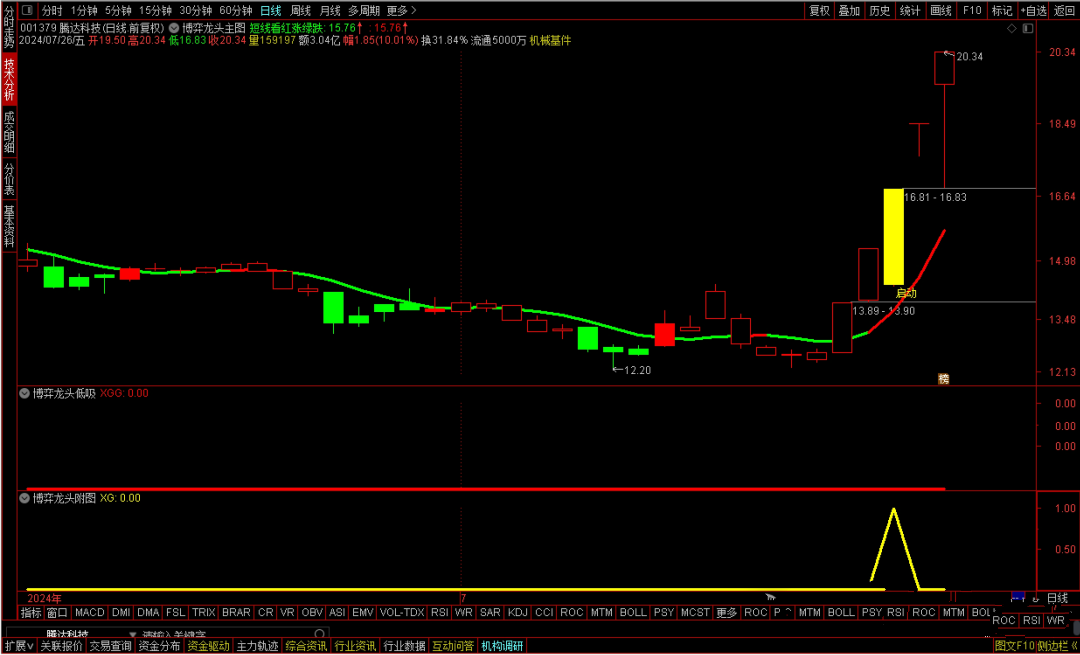Open 基本资料 side tab
This screenshot has height=655, width=1080.
pyautogui.click(x=9, y=225)
